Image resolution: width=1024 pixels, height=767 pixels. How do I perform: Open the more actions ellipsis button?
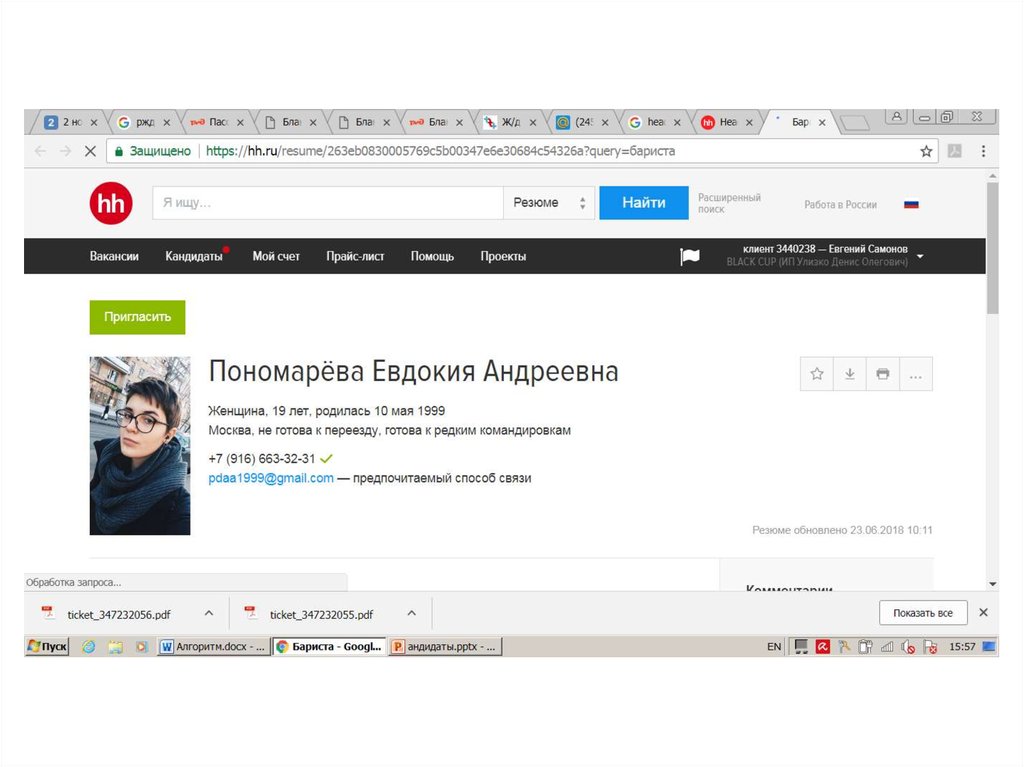click(915, 374)
